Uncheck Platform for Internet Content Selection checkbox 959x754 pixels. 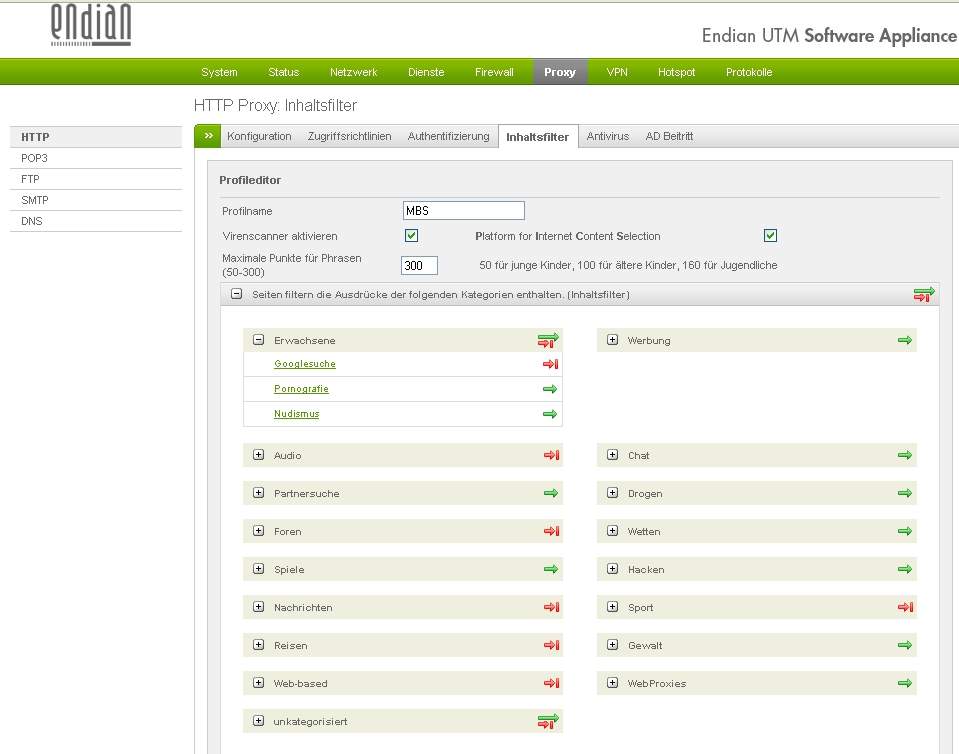point(771,235)
